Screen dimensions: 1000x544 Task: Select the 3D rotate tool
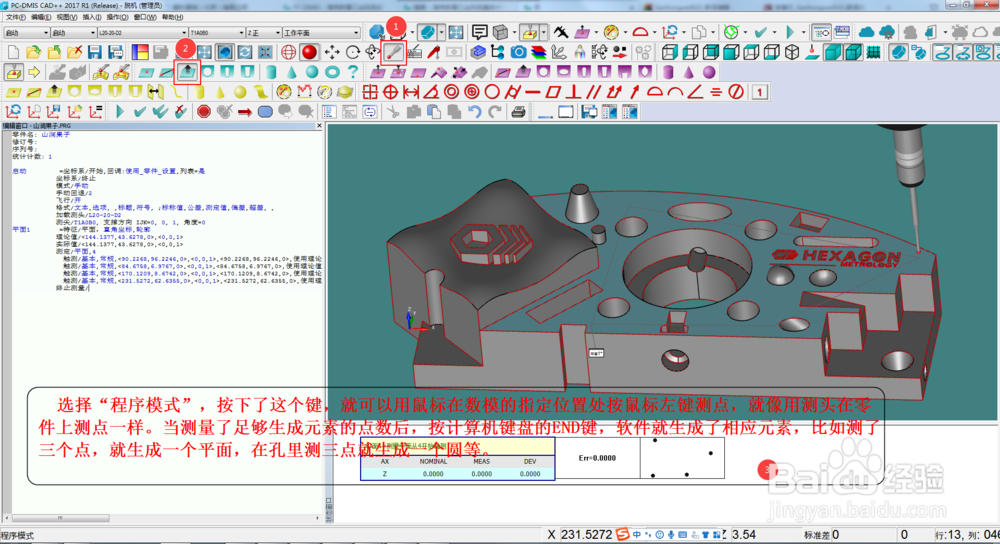coord(372,52)
